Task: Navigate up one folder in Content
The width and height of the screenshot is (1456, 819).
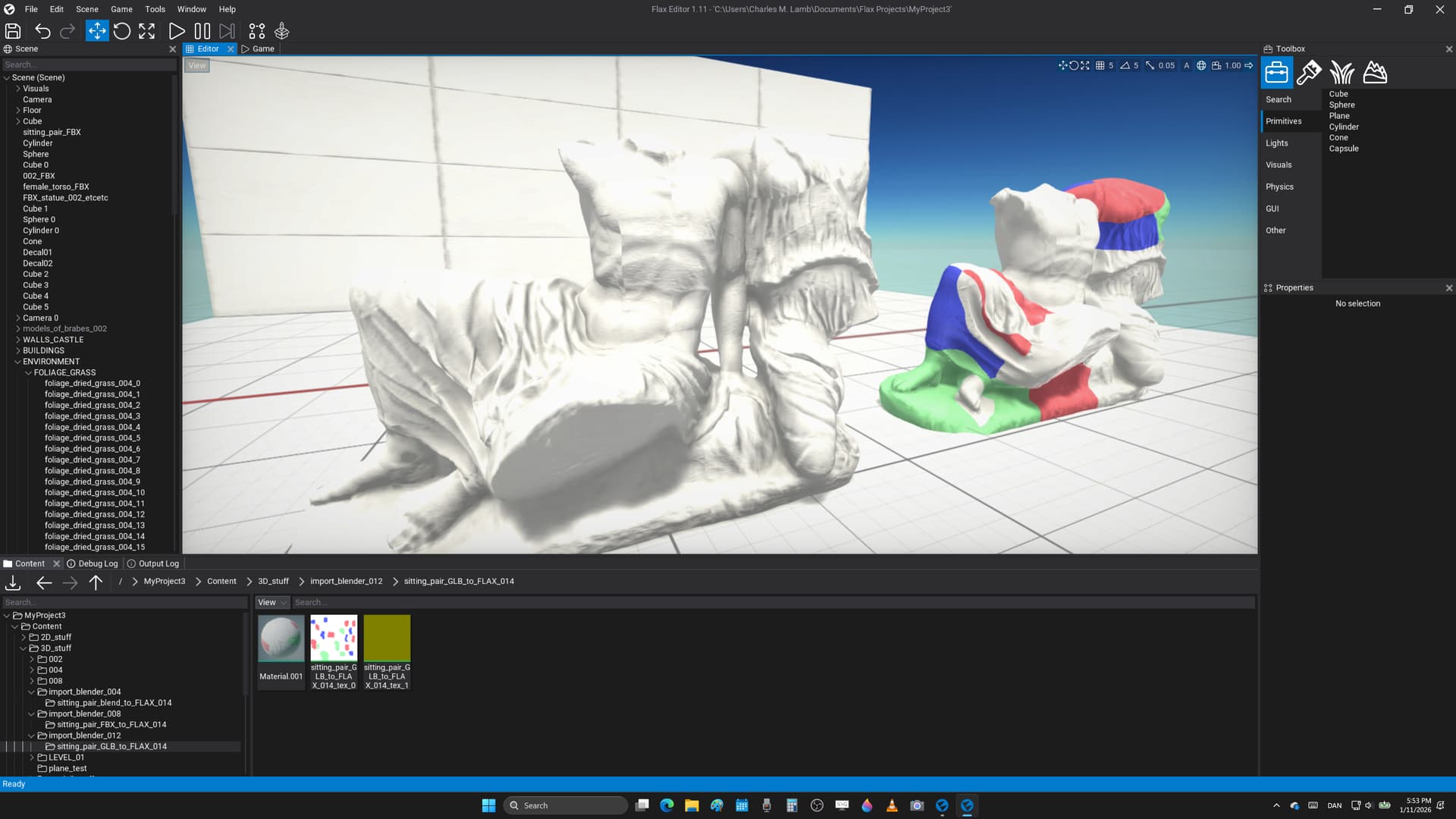Action: coord(96,582)
